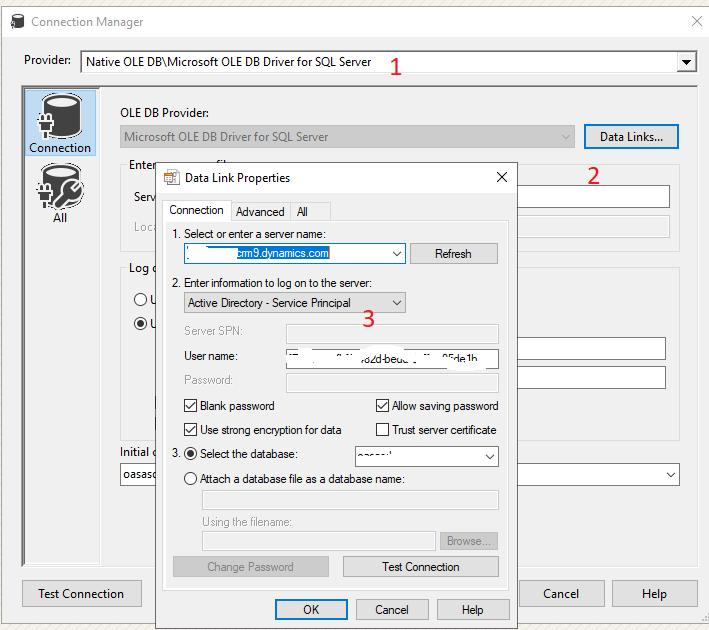This screenshot has height=630, width=709.
Task: Close the Connection Manager window
Action: pos(697,21)
